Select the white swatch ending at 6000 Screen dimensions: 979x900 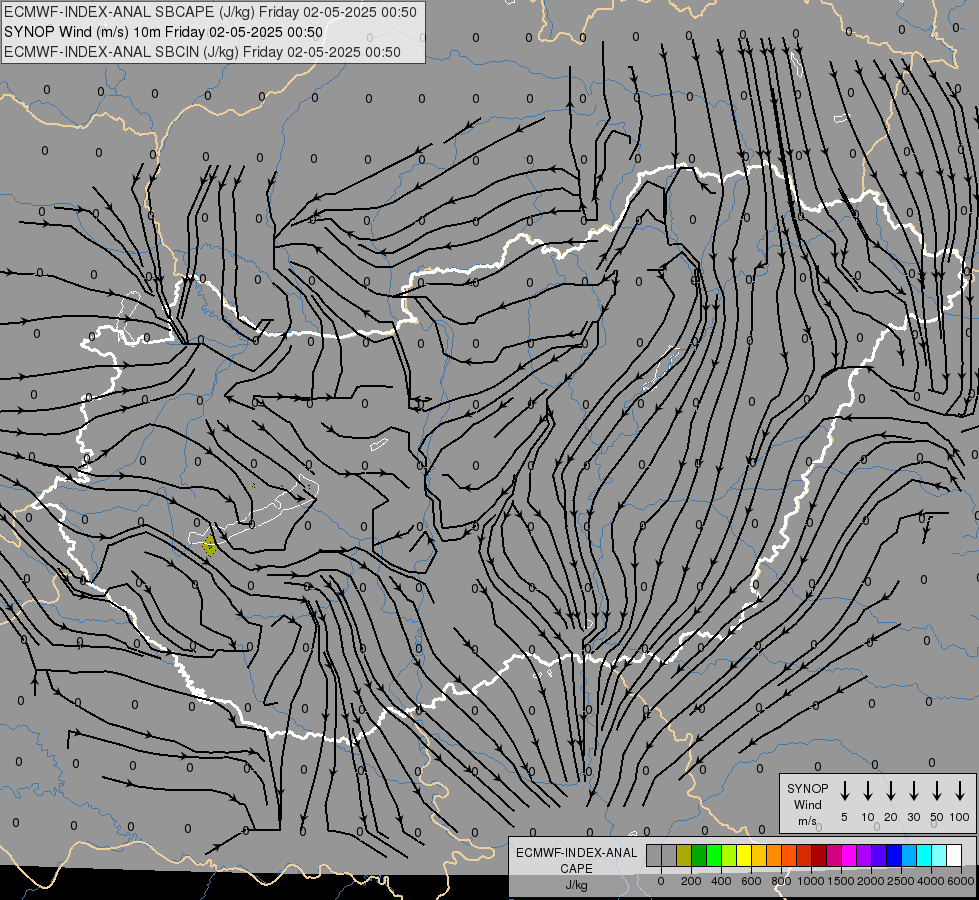953,855
